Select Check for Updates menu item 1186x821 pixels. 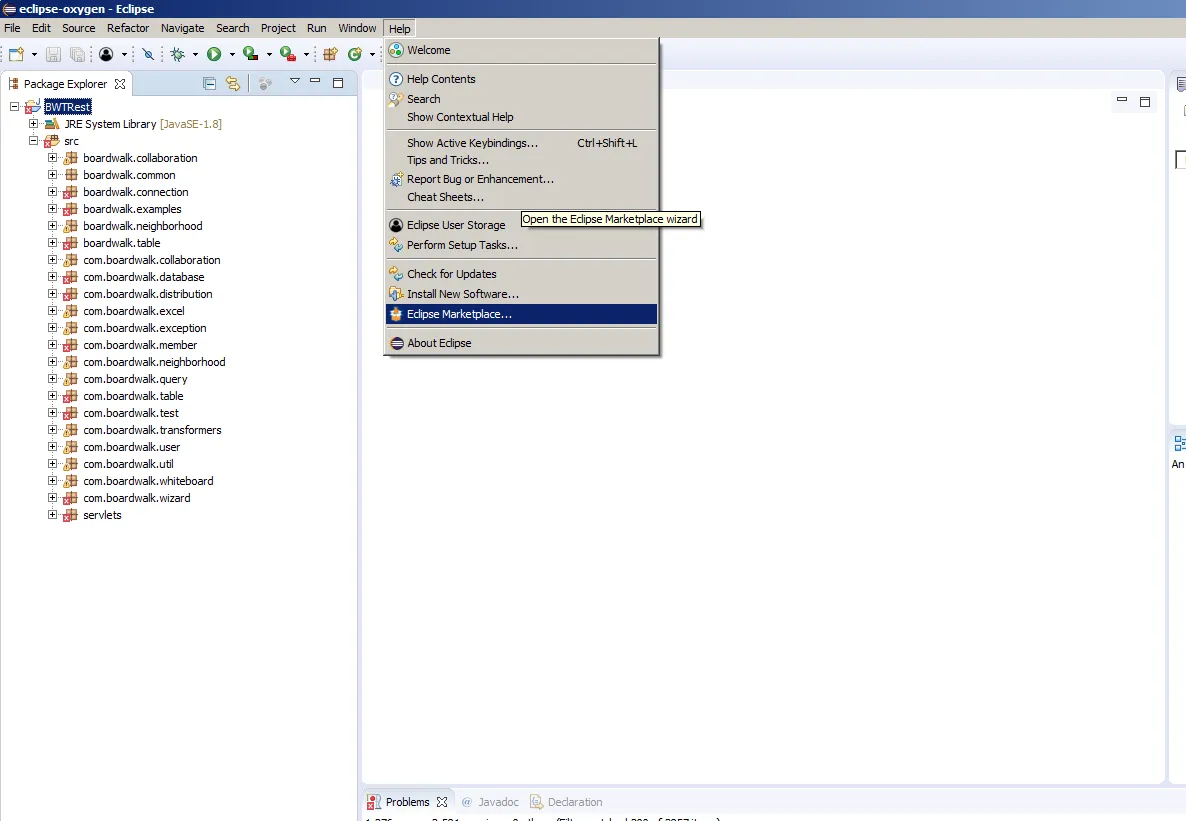point(521,274)
